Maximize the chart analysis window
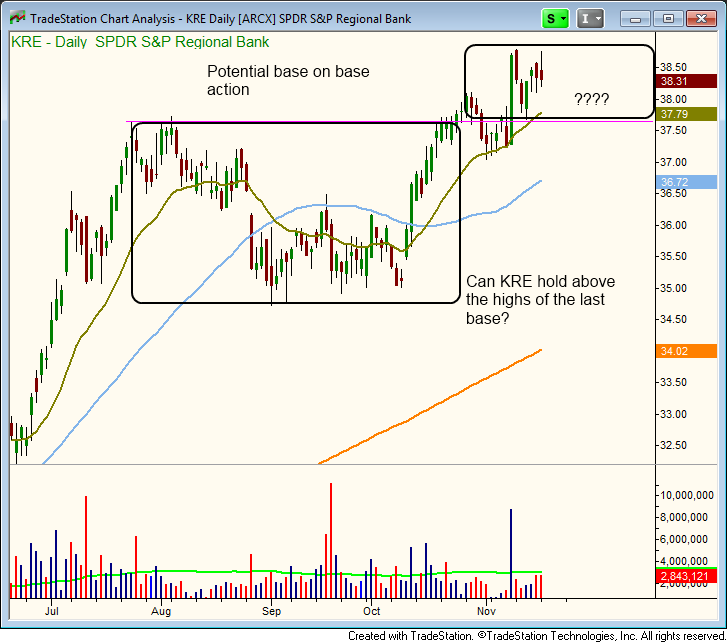Viewport: 727px width, 642px height. point(668,19)
